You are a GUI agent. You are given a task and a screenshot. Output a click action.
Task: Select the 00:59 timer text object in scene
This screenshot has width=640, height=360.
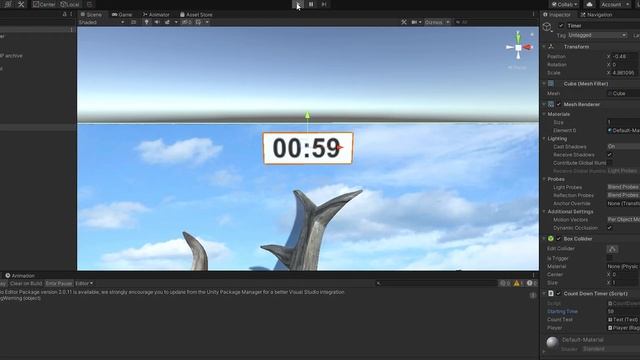[308, 148]
